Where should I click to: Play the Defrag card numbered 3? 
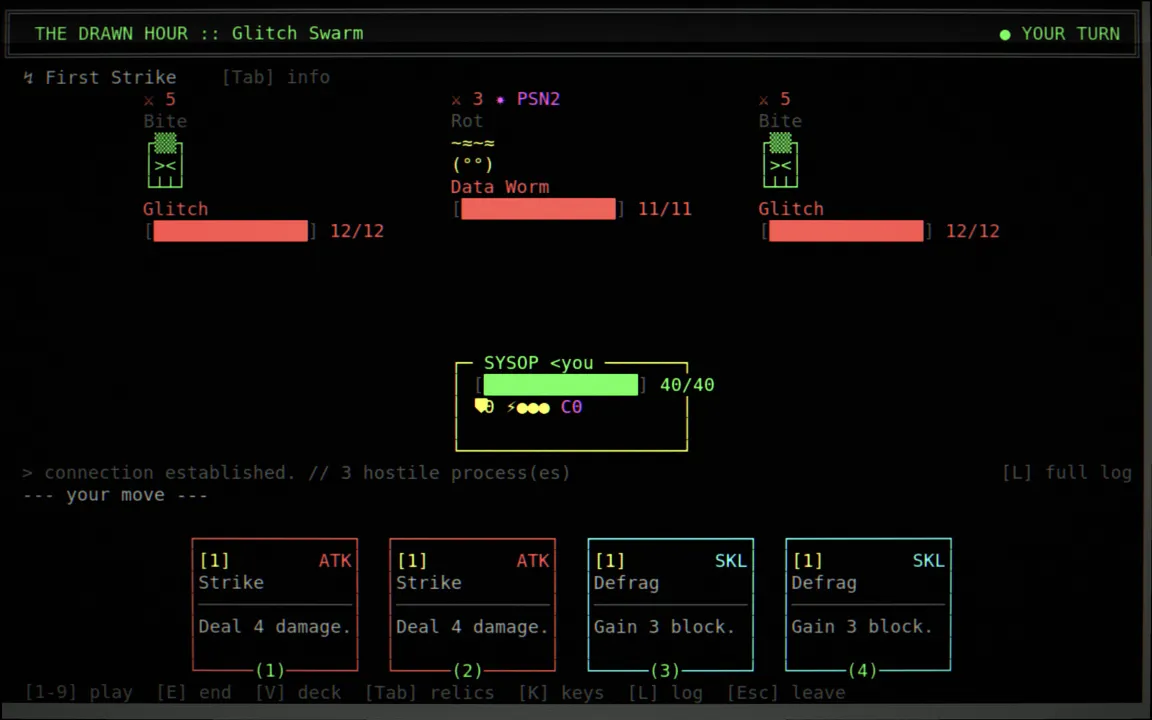[x=670, y=605]
